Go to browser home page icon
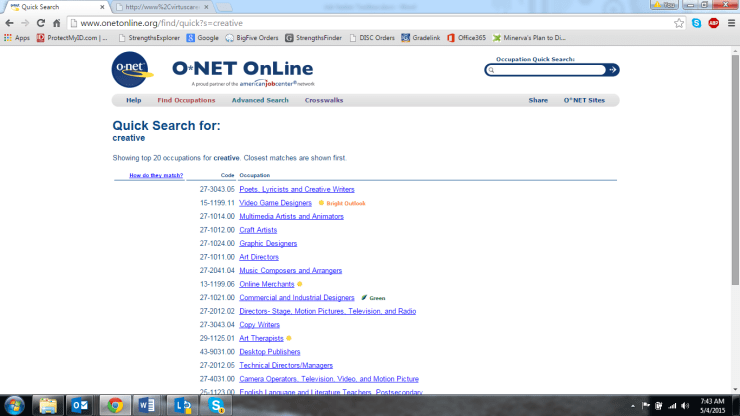The image size is (740, 416). click(57, 23)
